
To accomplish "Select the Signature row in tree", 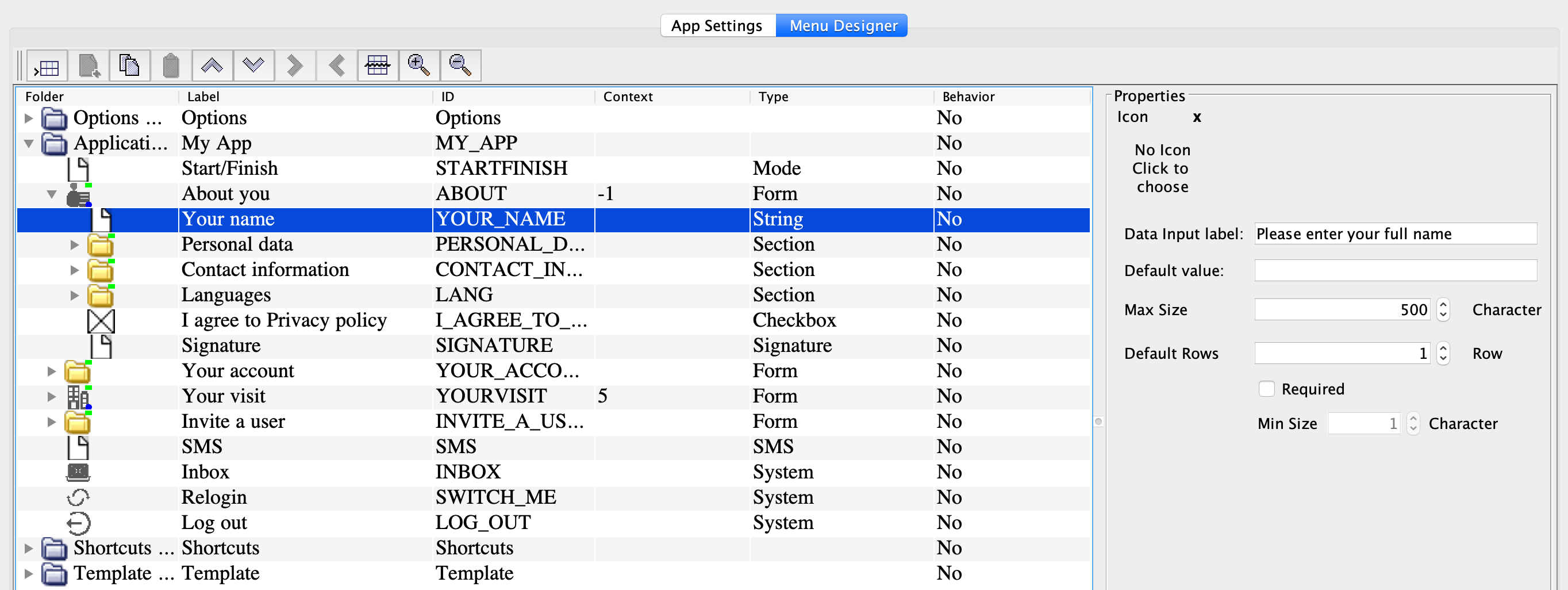I will point(220,346).
